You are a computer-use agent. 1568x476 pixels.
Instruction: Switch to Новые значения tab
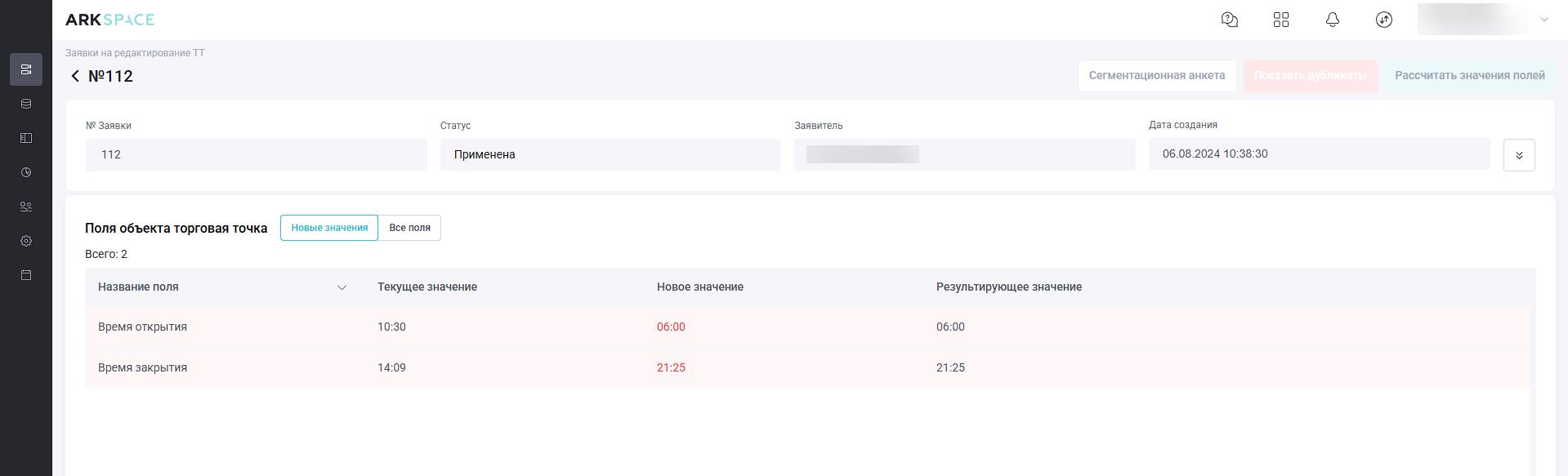point(329,228)
